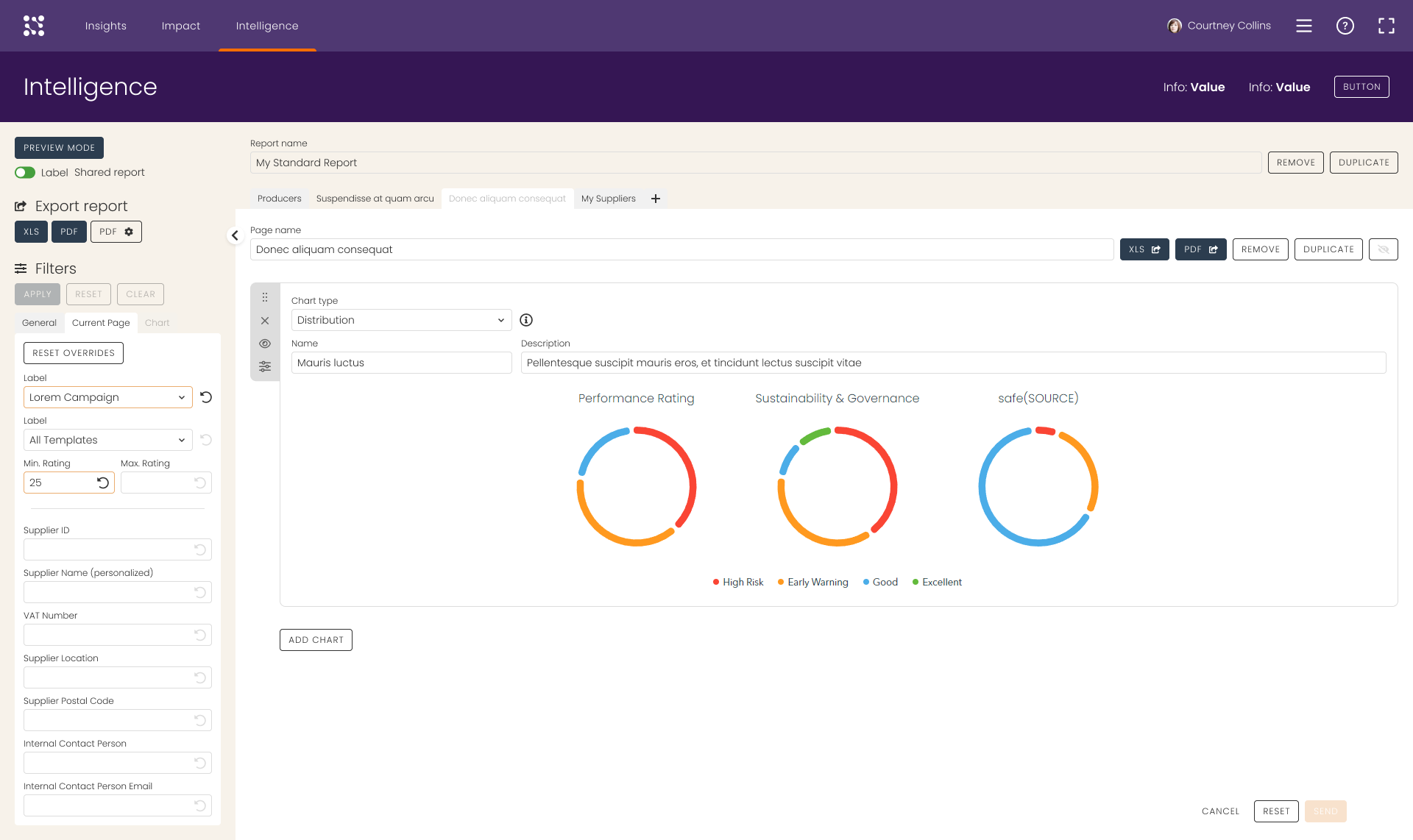Toggle chart visibility eye icon
1413x840 pixels.
265,344
